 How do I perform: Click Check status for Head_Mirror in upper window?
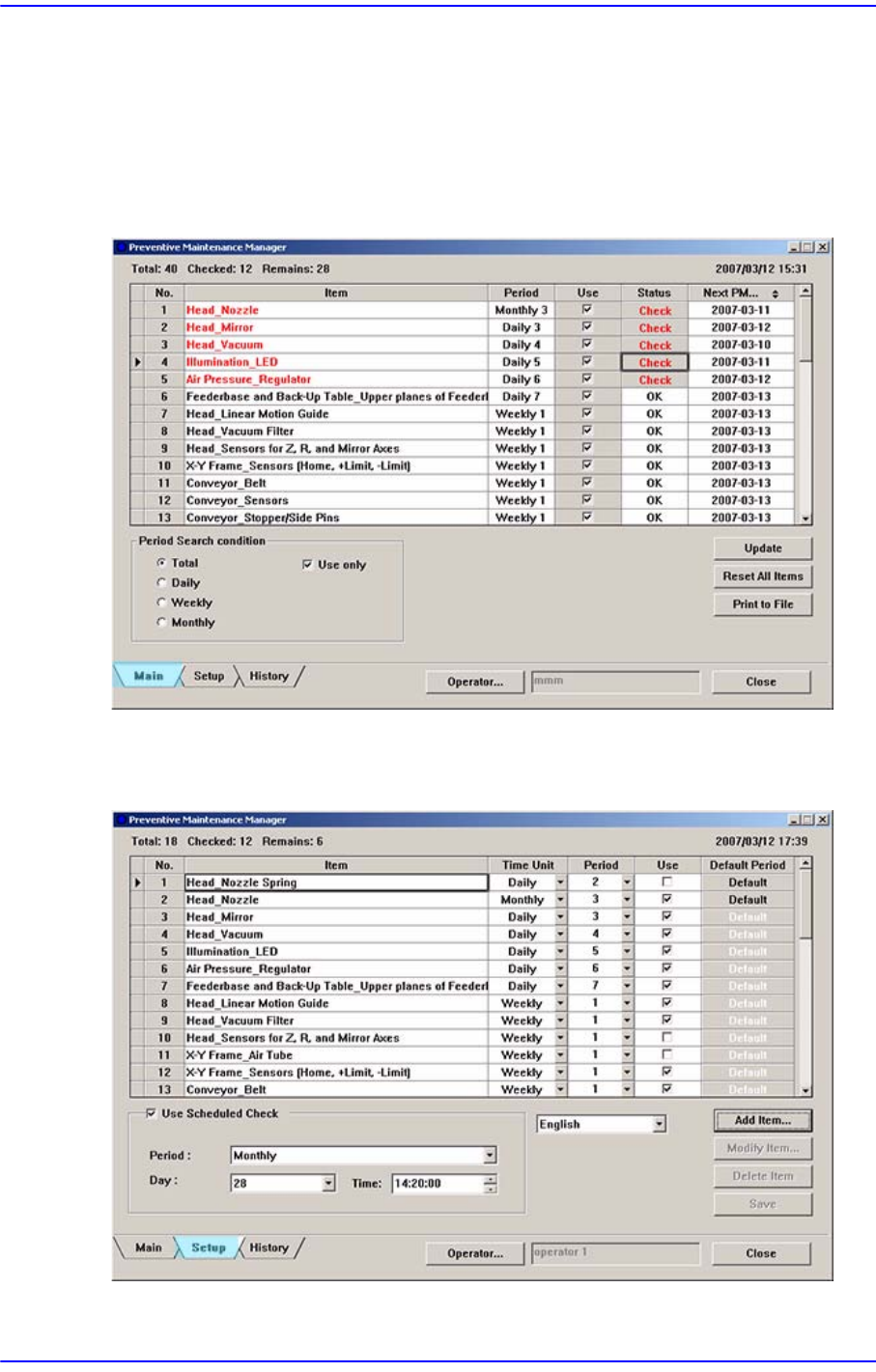point(655,327)
